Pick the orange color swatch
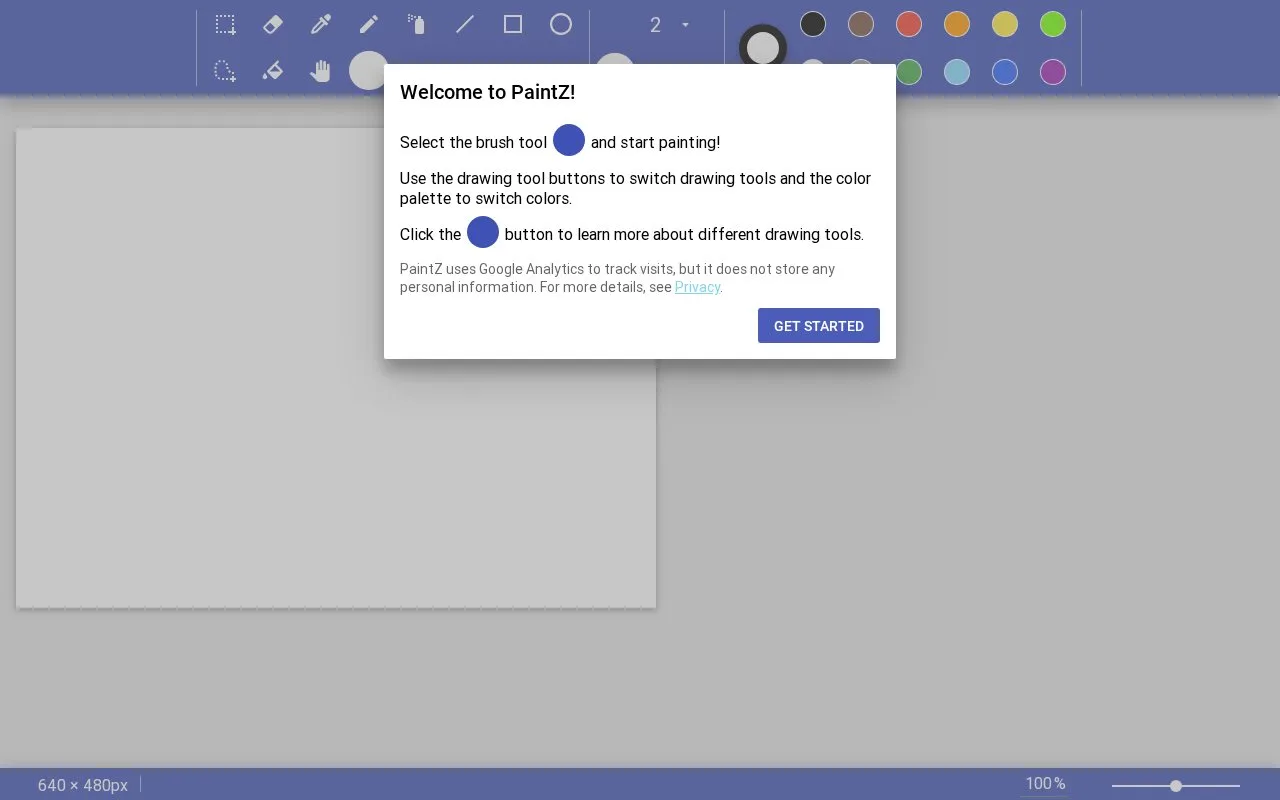This screenshot has width=1280, height=800. pos(957,24)
